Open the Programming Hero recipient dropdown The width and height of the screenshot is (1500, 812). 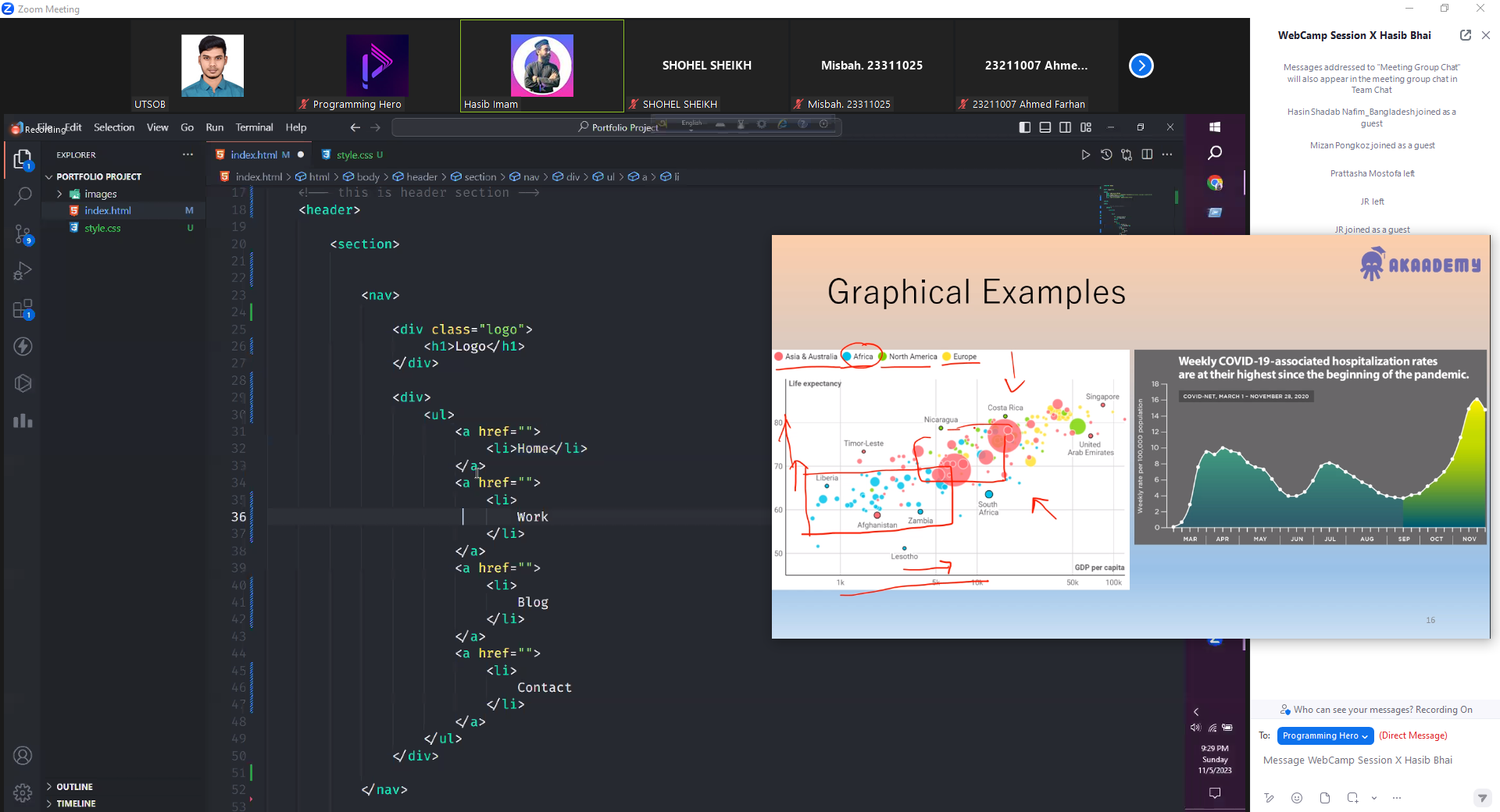pyautogui.click(x=1325, y=735)
